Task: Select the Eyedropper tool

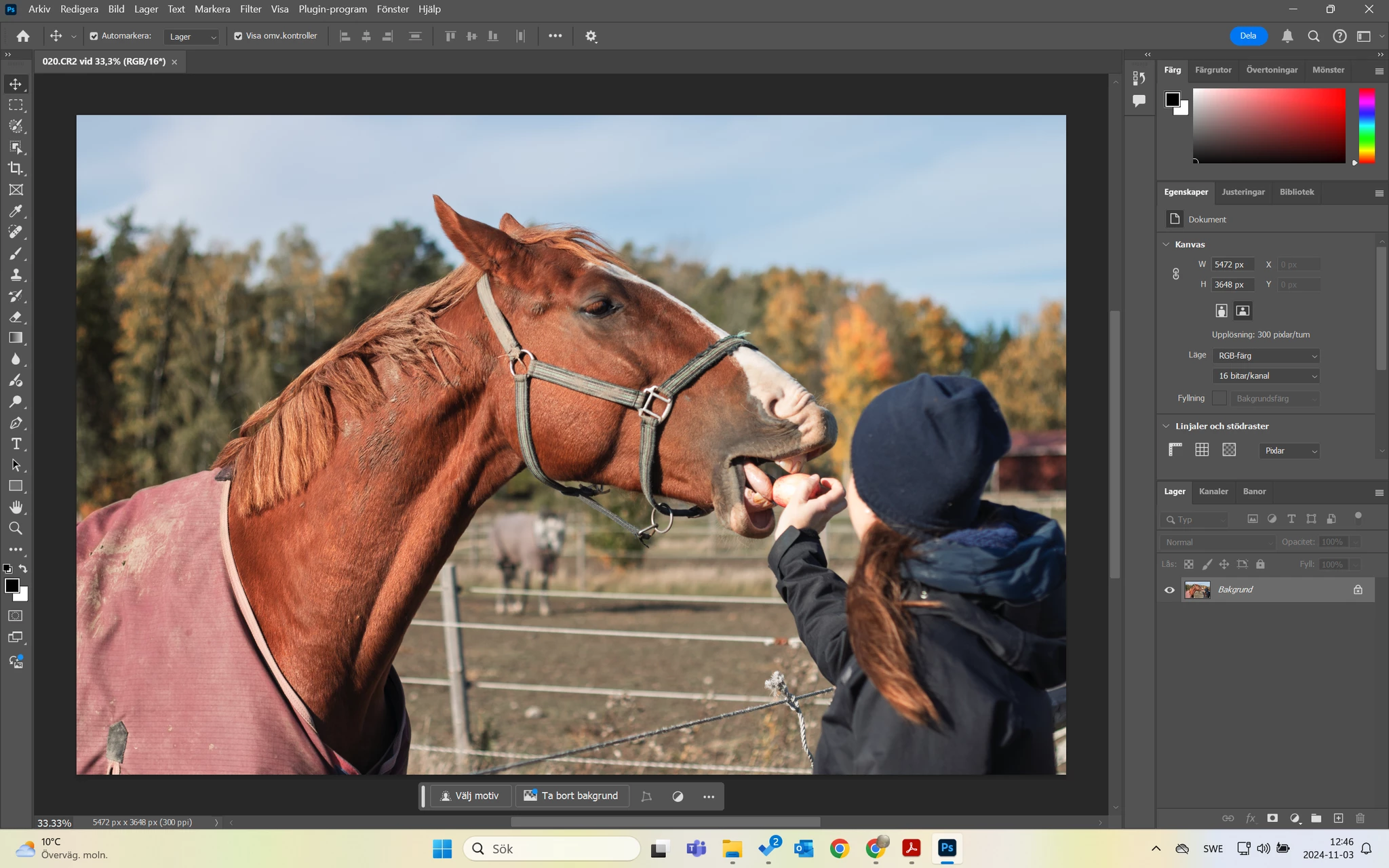Action: pyautogui.click(x=16, y=211)
